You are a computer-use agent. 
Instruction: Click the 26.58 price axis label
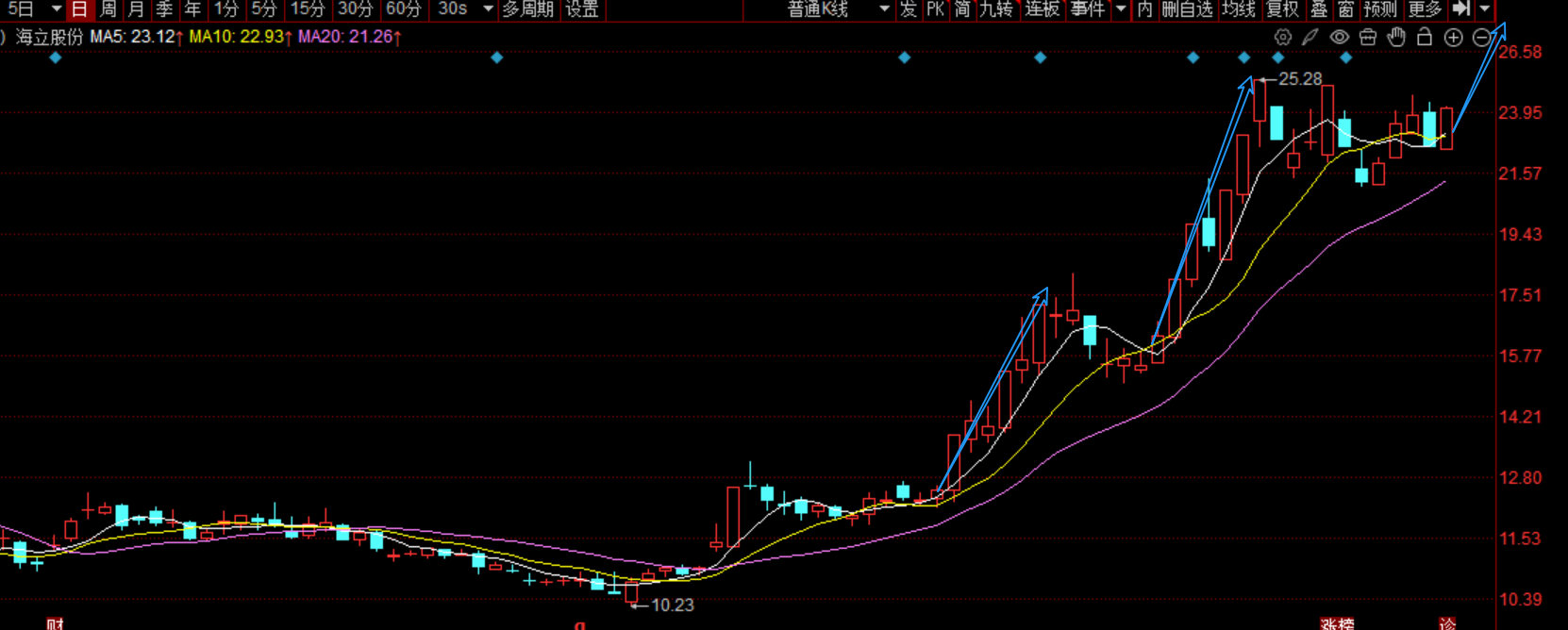pyautogui.click(x=1520, y=52)
